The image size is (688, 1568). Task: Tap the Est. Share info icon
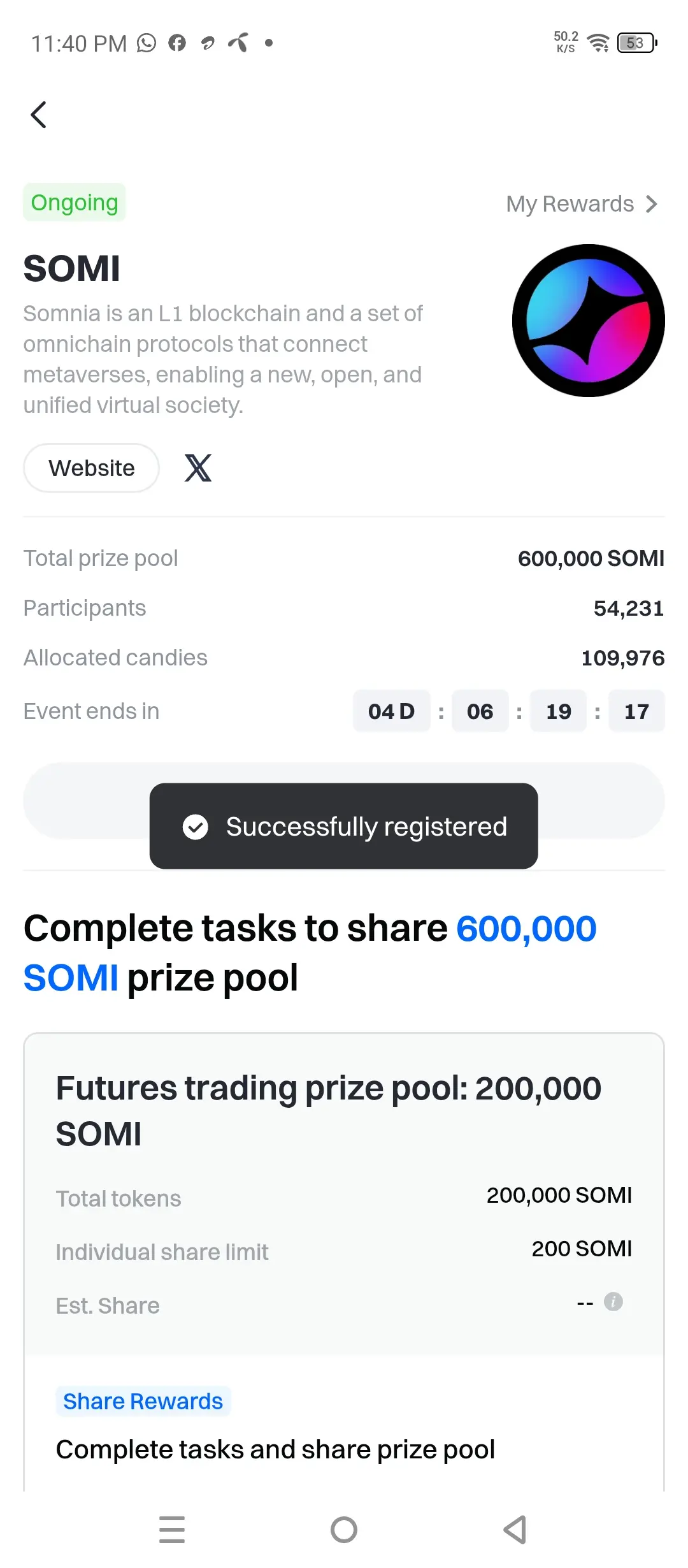(x=613, y=1302)
